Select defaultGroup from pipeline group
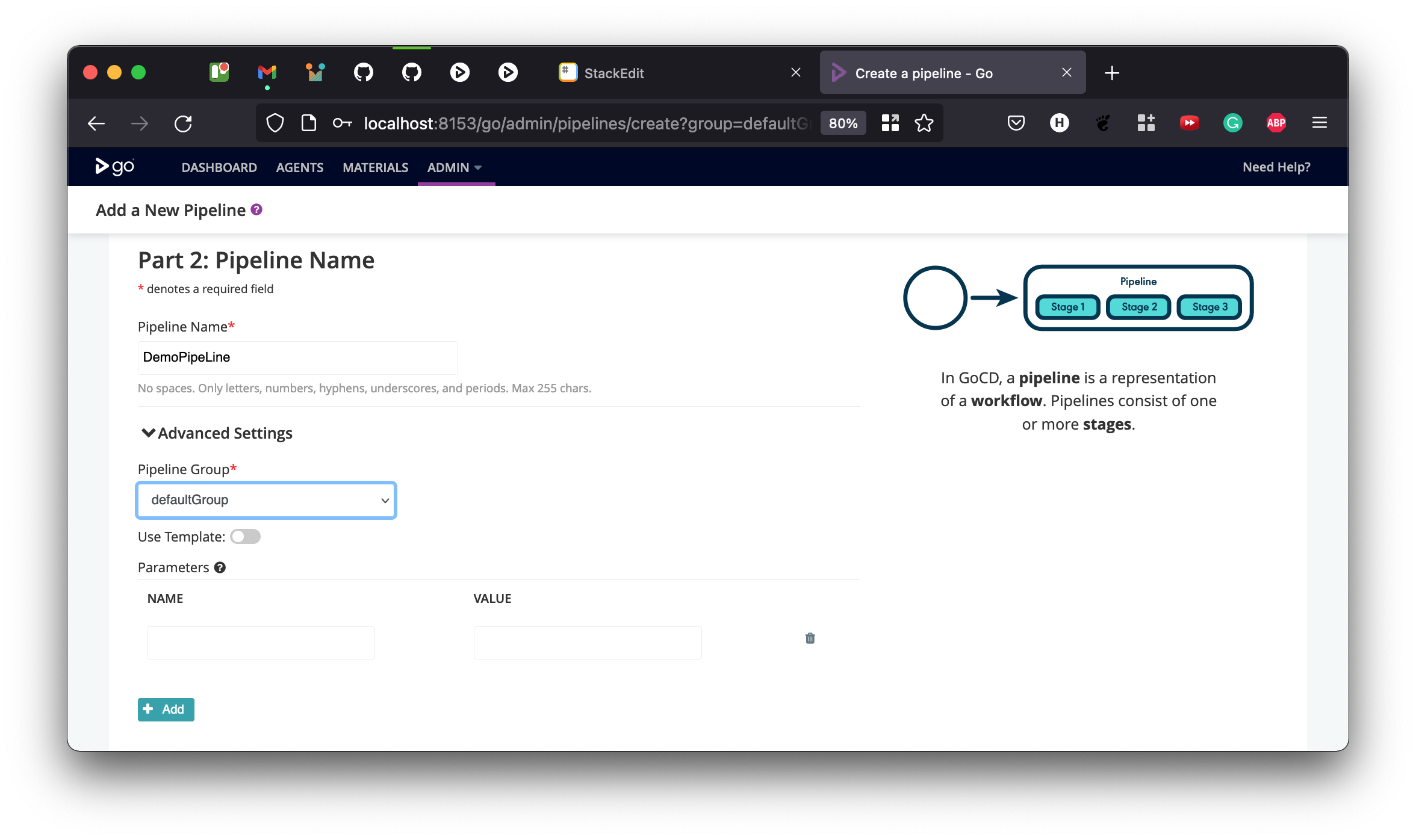 coord(266,499)
